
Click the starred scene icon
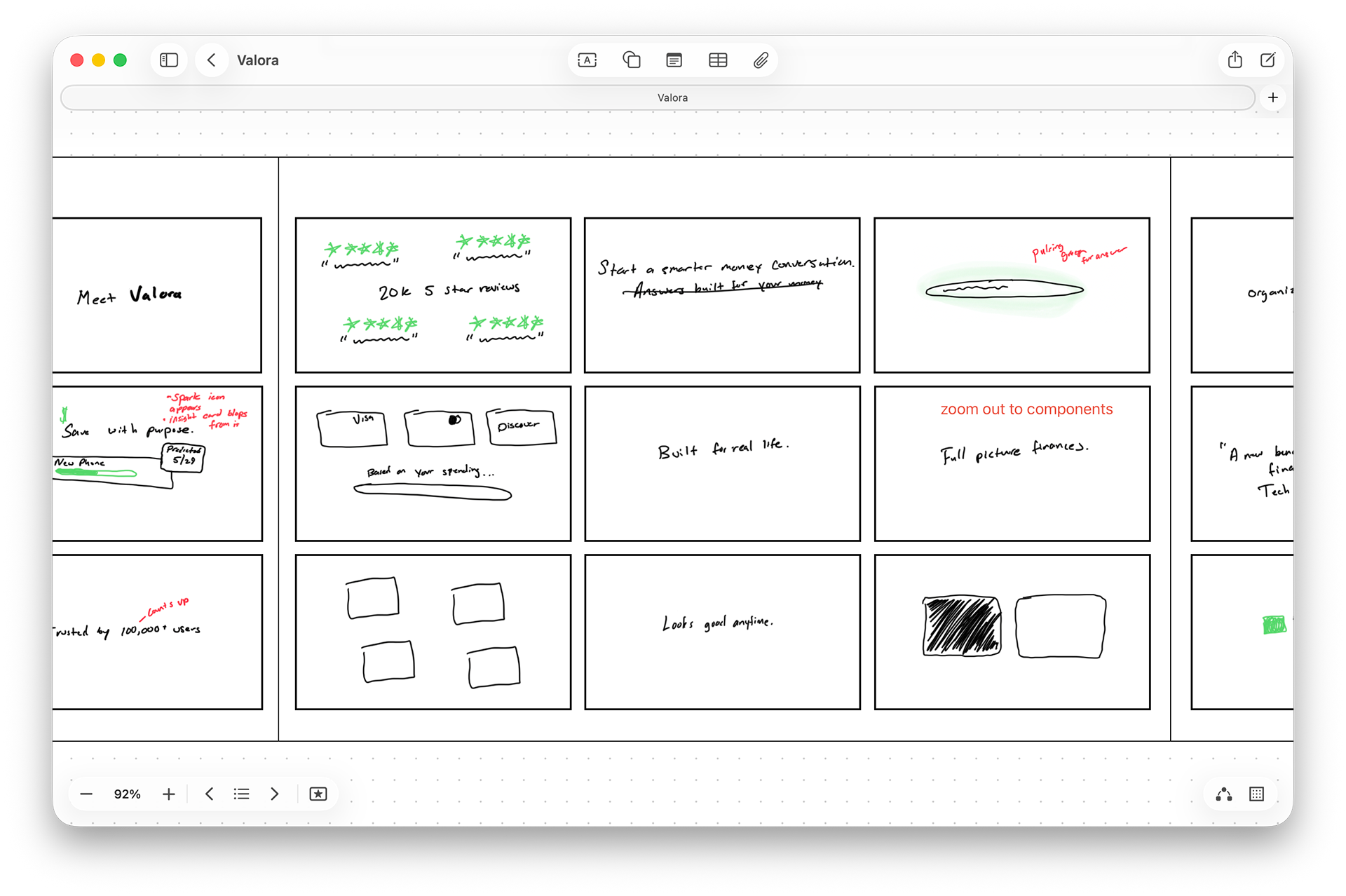click(x=318, y=794)
